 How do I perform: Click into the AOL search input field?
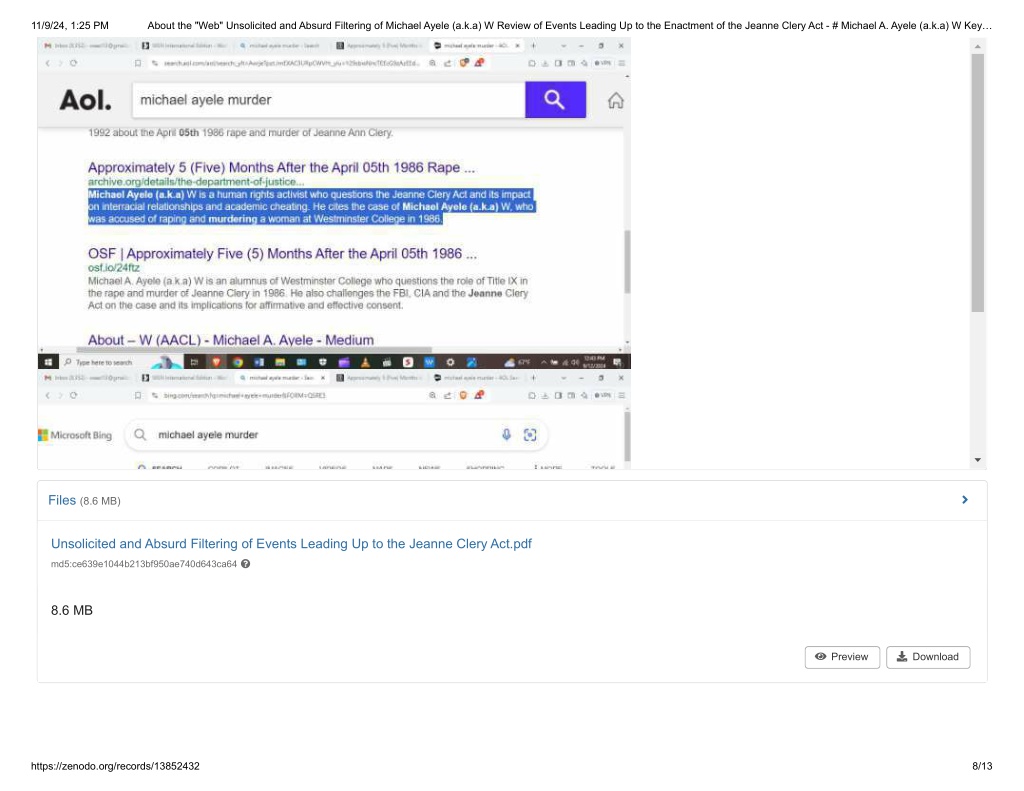coord(328,99)
